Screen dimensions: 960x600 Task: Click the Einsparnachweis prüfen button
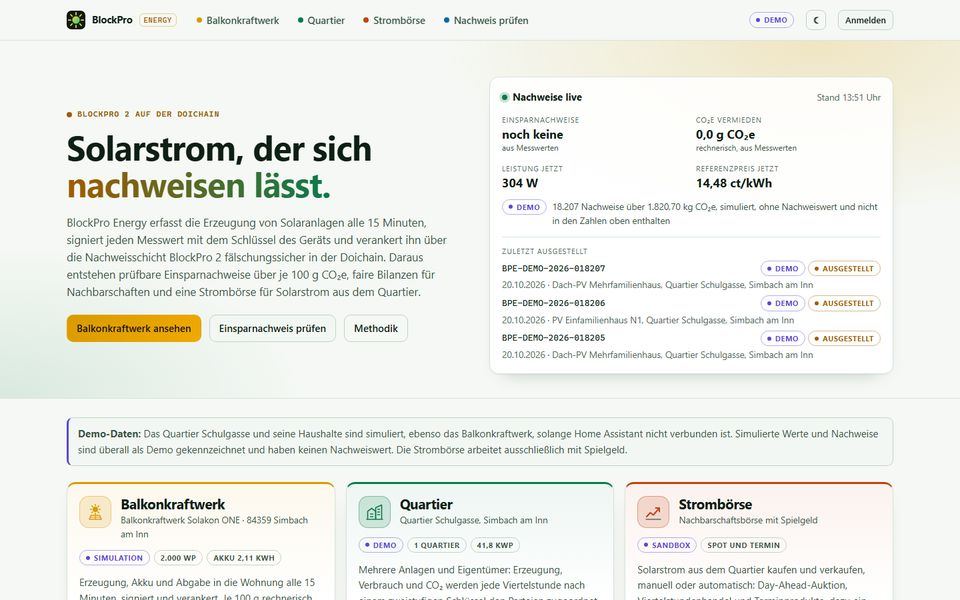(x=272, y=328)
